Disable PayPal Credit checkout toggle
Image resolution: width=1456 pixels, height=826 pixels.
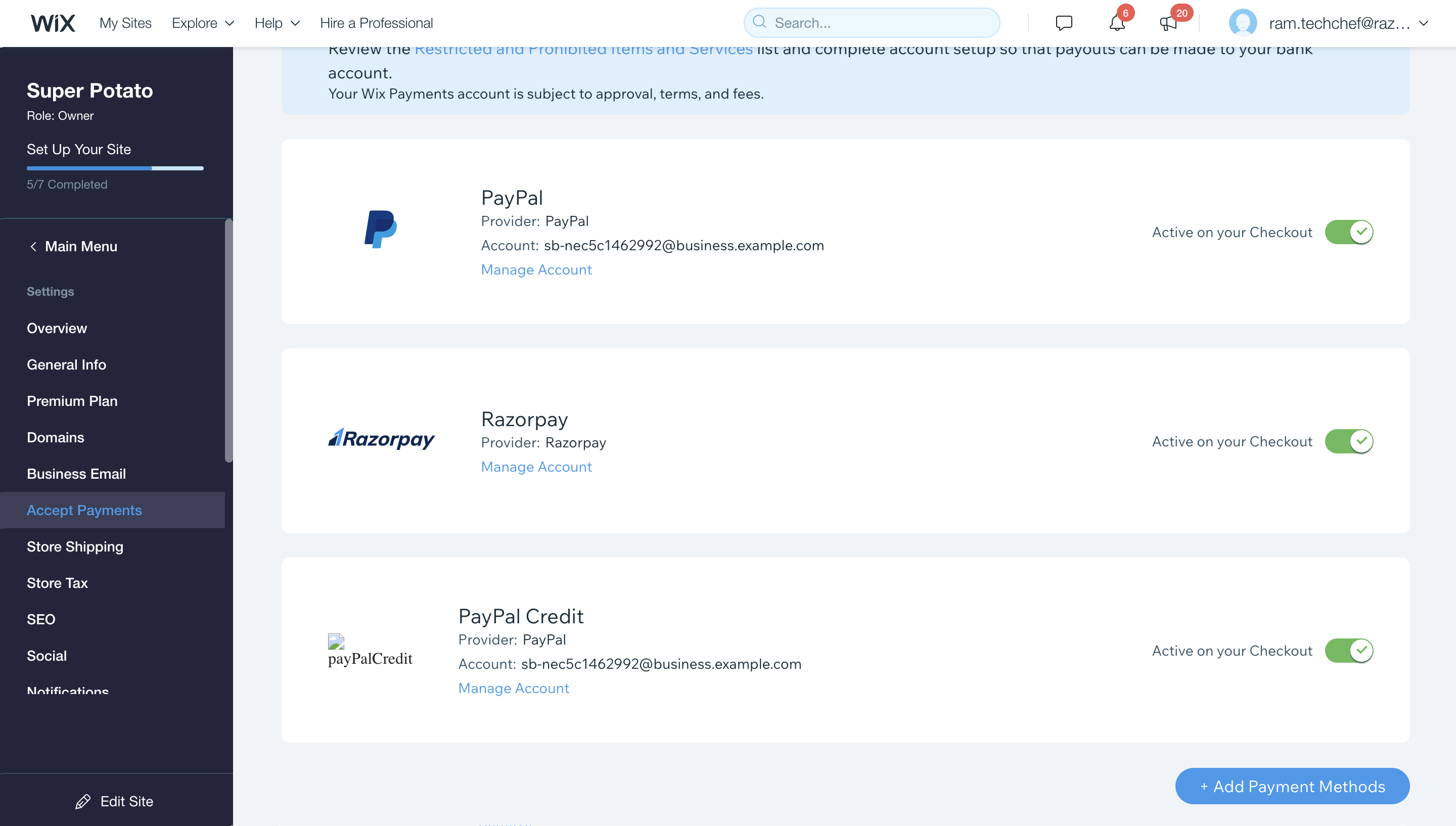tap(1349, 651)
